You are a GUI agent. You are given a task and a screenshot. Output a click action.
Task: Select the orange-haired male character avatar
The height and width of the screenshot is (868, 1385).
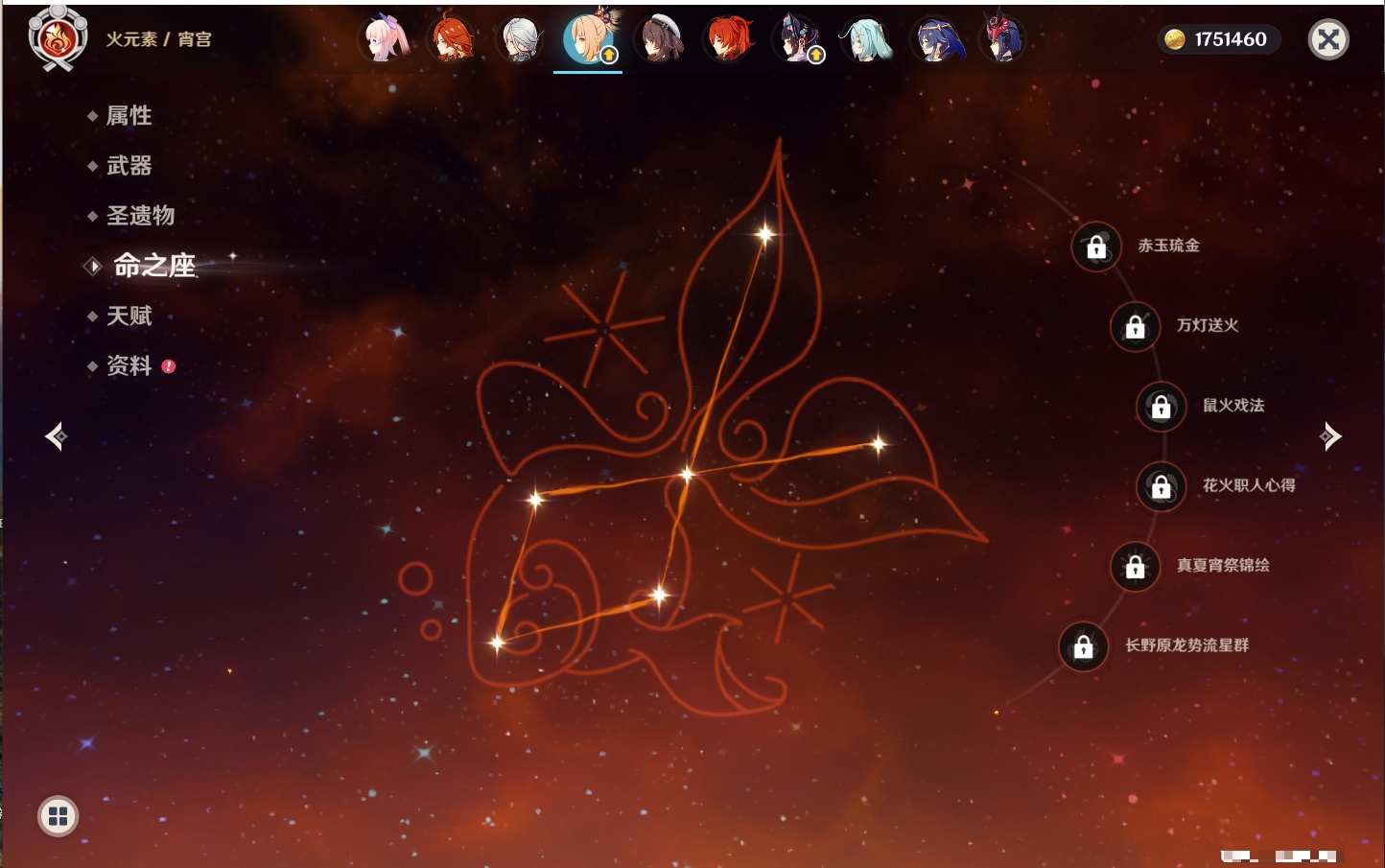(452, 39)
